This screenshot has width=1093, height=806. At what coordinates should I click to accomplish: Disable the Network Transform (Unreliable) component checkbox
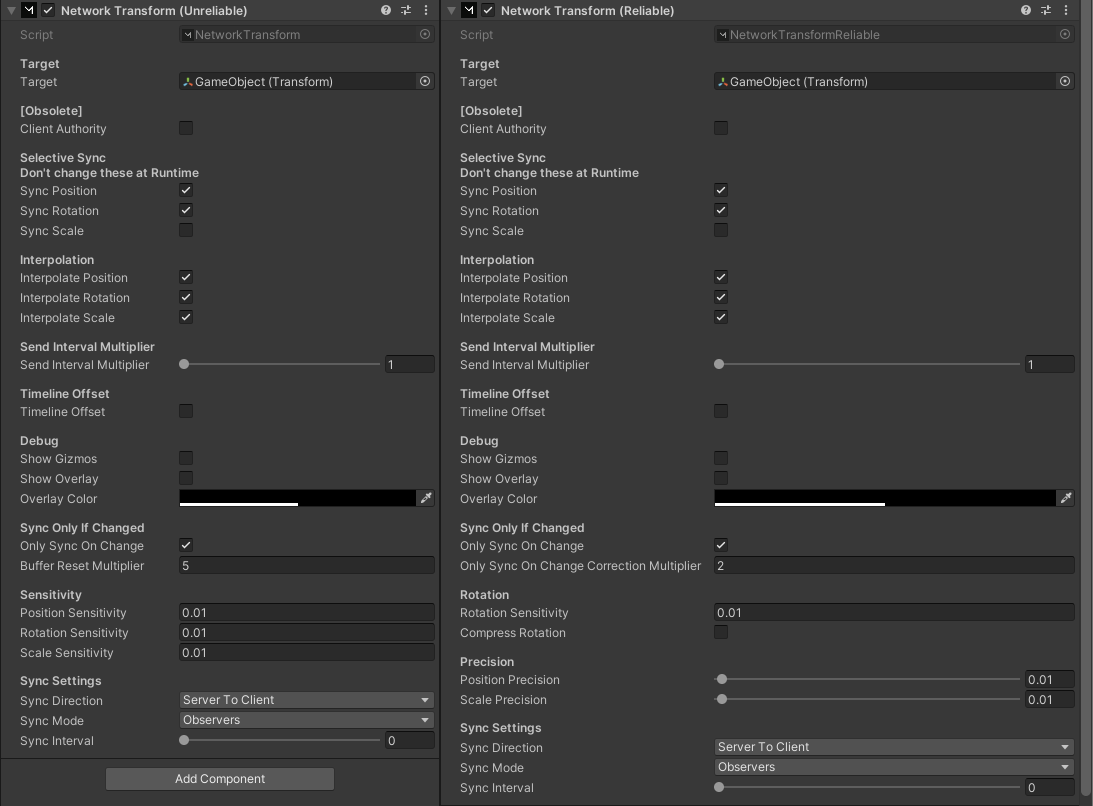coord(48,10)
